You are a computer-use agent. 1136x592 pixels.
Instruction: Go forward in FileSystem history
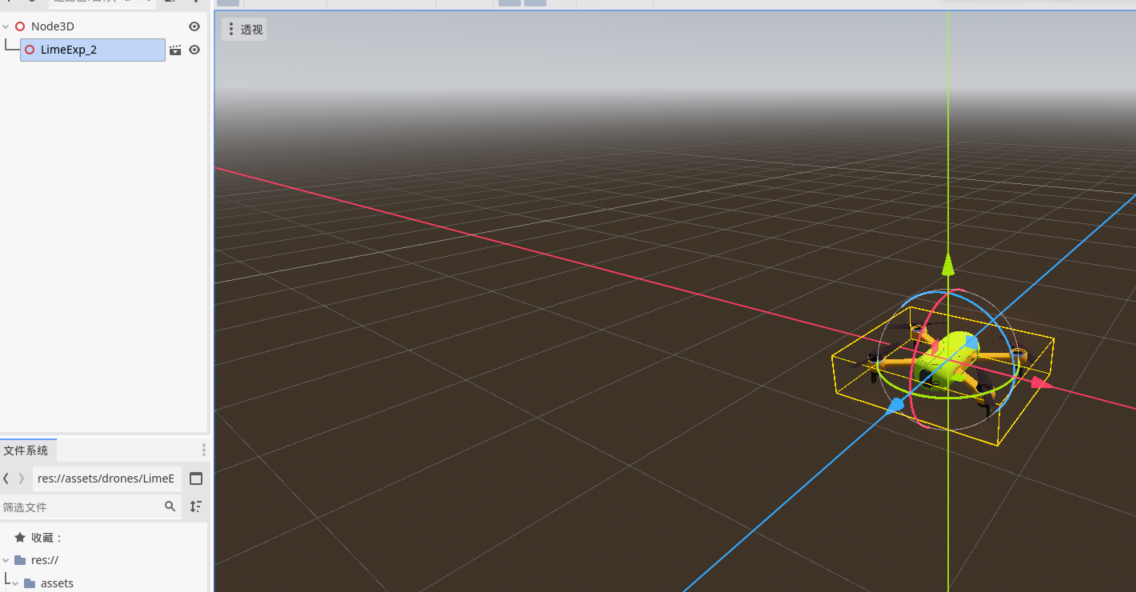(x=22, y=478)
